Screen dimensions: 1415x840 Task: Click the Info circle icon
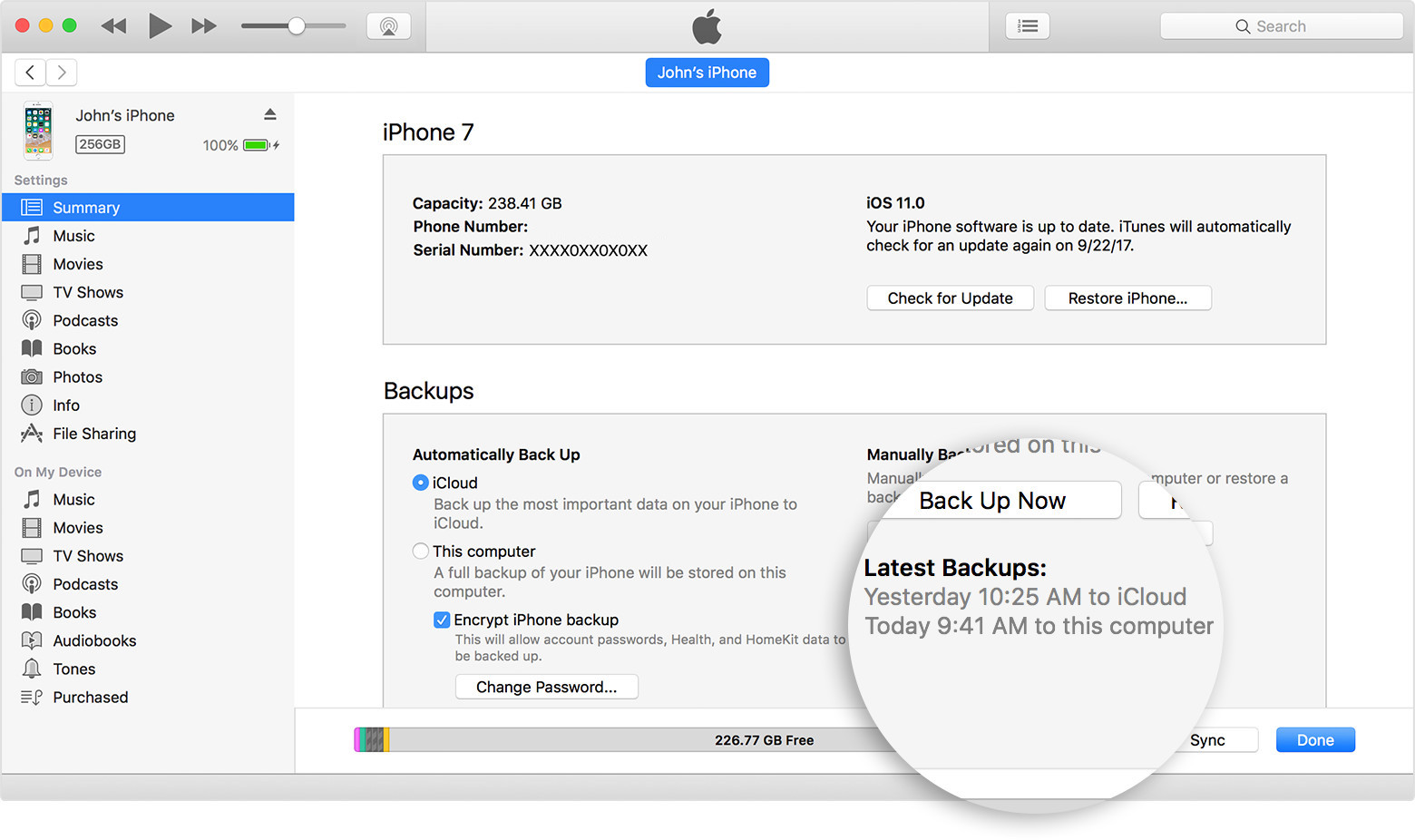point(32,405)
